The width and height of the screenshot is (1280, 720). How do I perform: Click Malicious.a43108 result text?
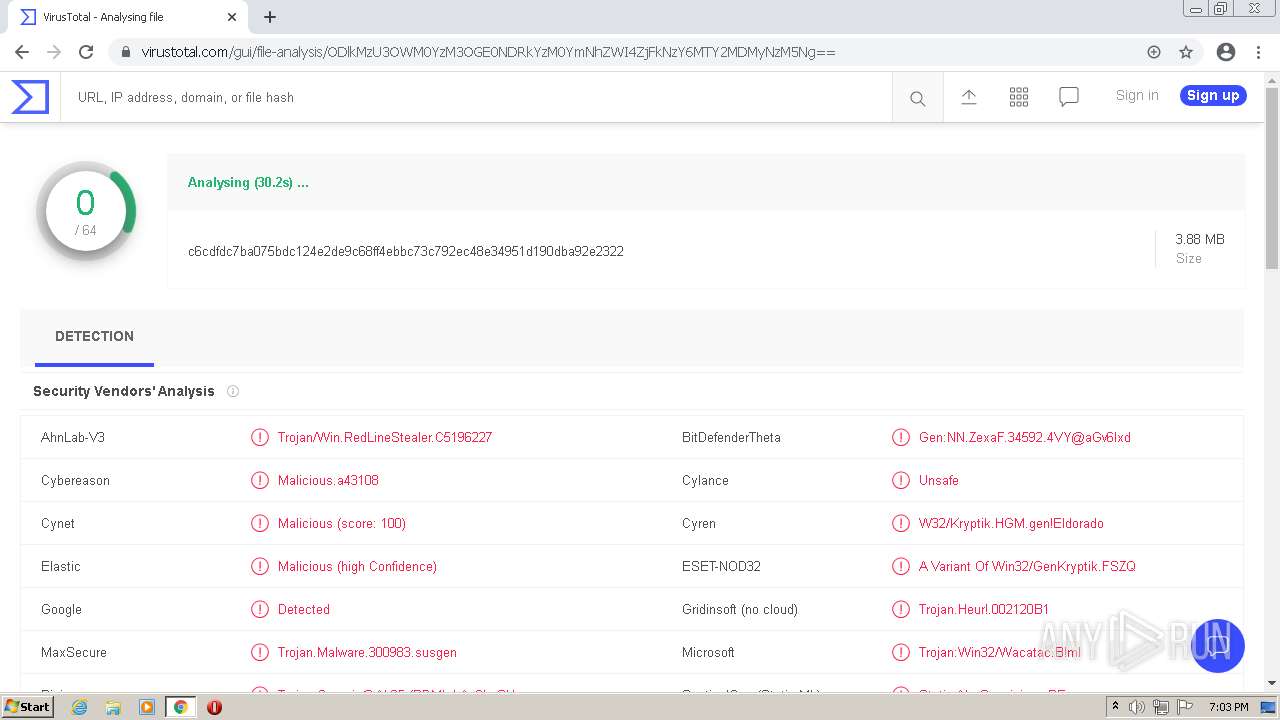click(328, 480)
